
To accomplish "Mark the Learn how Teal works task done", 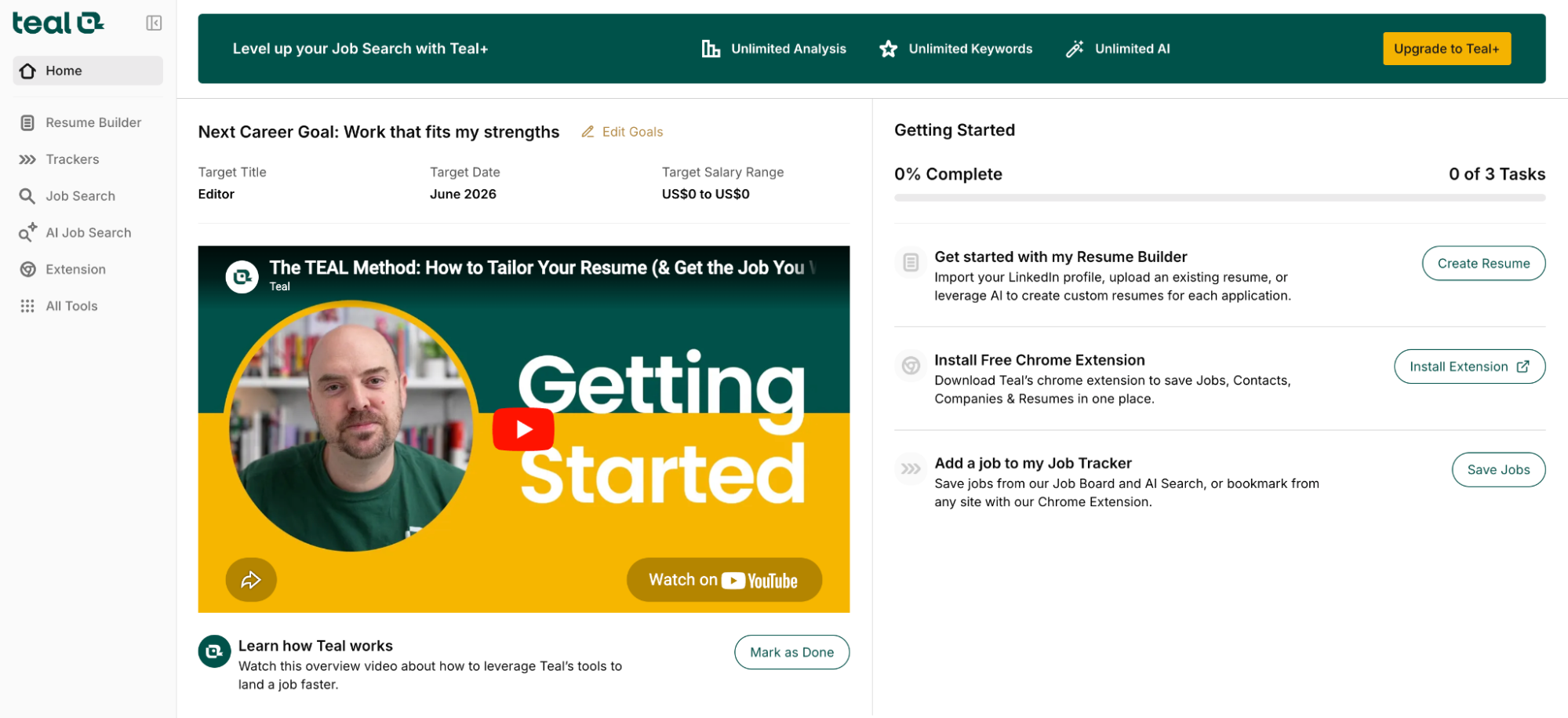I will pos(791,652).
